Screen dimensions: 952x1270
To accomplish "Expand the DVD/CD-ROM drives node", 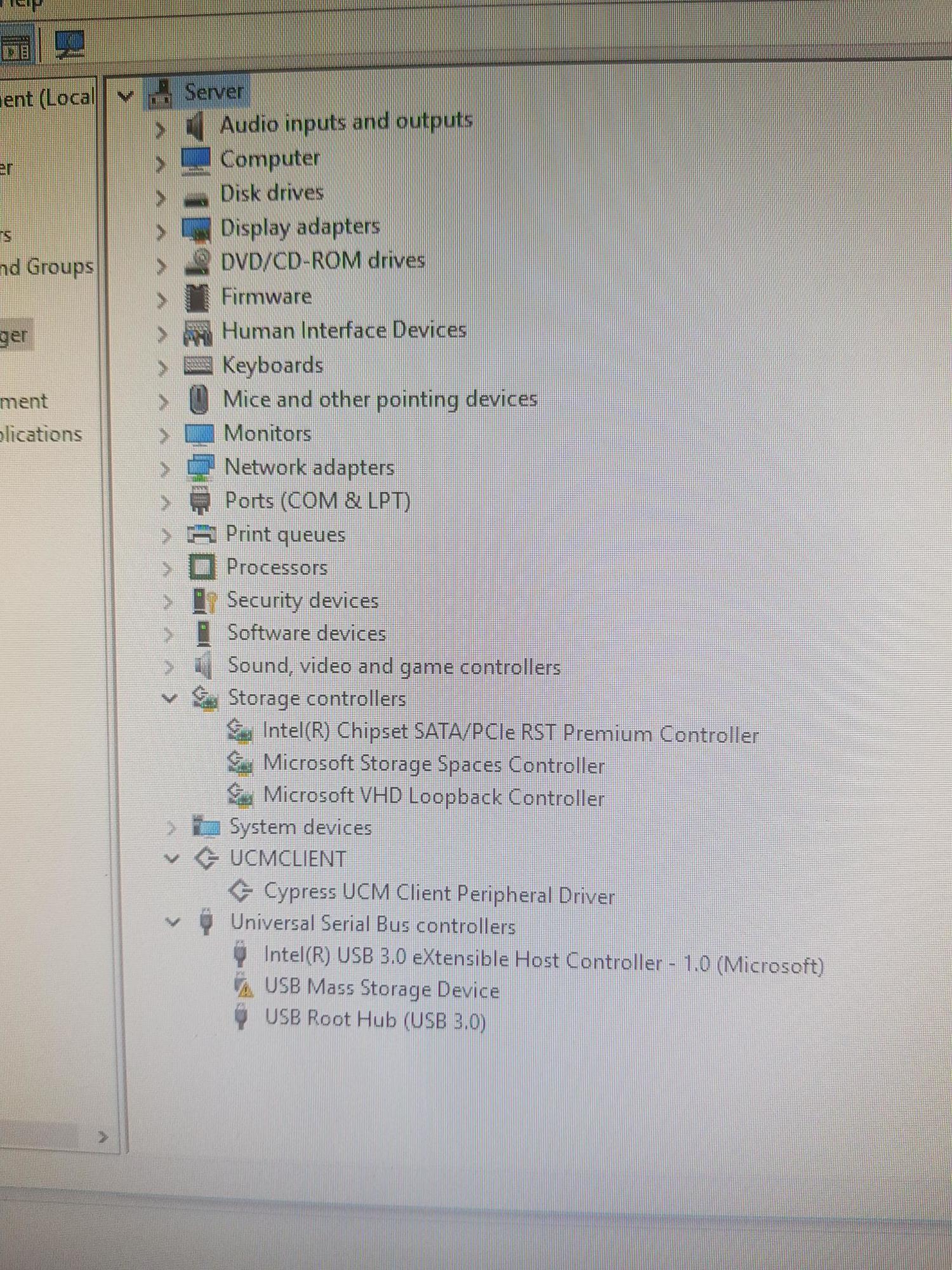I will pos(162,265).
